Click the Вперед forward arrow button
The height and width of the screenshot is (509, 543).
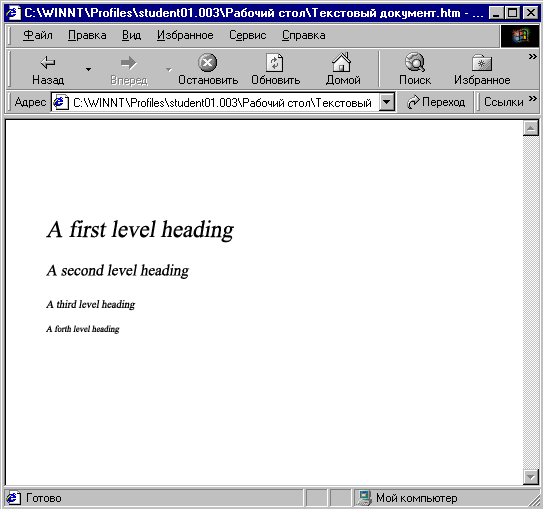tap(129, 69)
